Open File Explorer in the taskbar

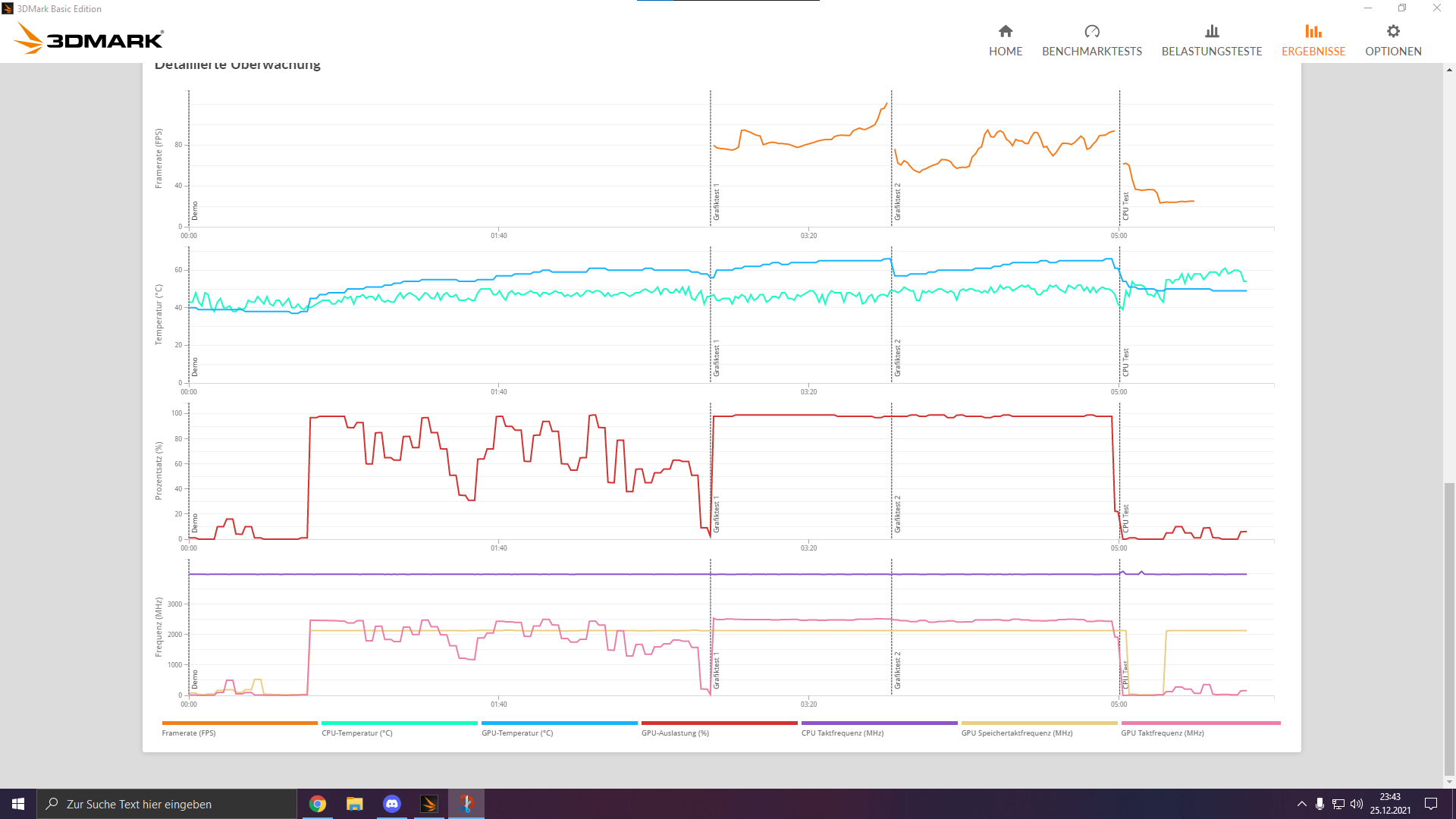(355, 804)
